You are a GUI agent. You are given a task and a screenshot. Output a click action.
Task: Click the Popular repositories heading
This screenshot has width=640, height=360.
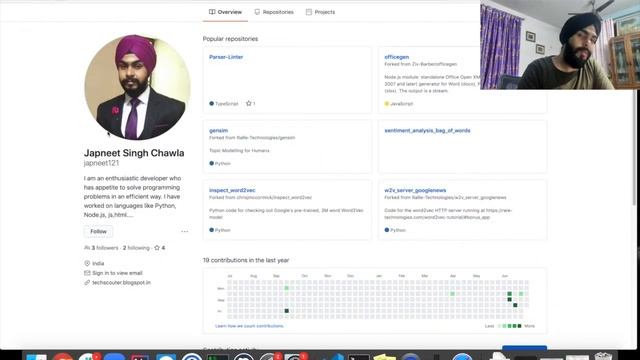click(230, 39)
